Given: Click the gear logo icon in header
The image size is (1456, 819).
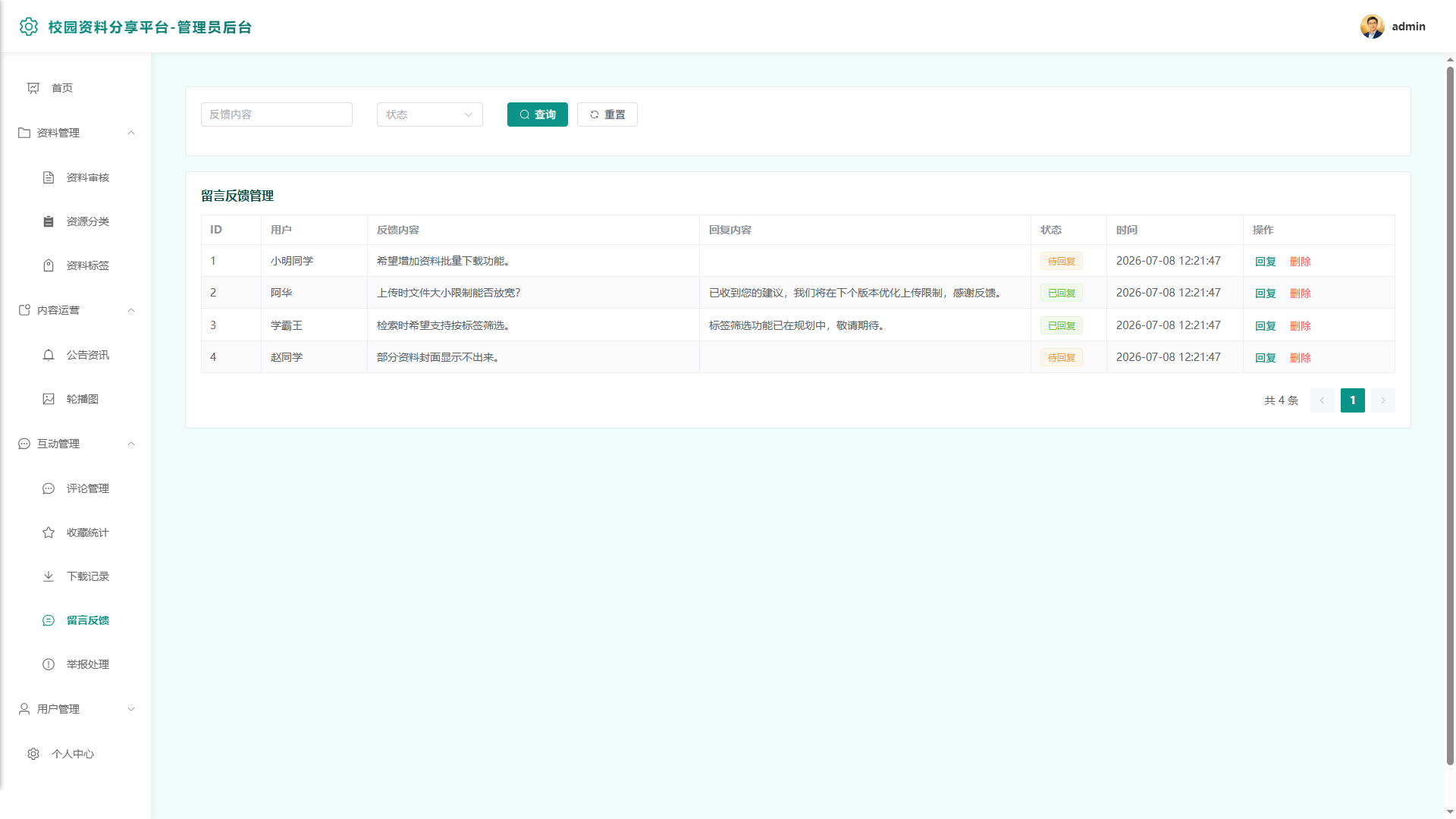Looking at the screenshot, I should 29,27.
